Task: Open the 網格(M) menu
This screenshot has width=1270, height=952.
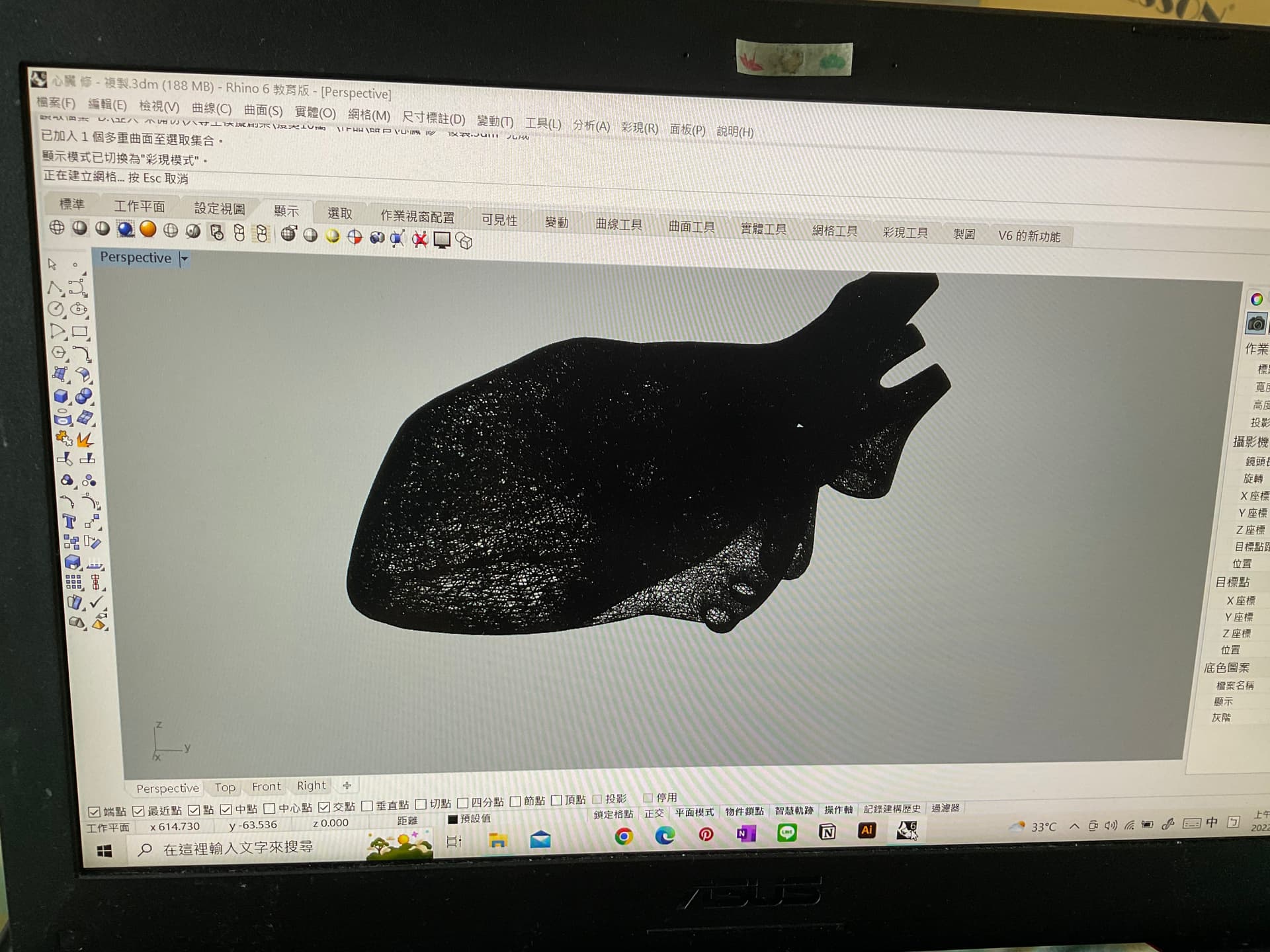Action: click(369, 115)
